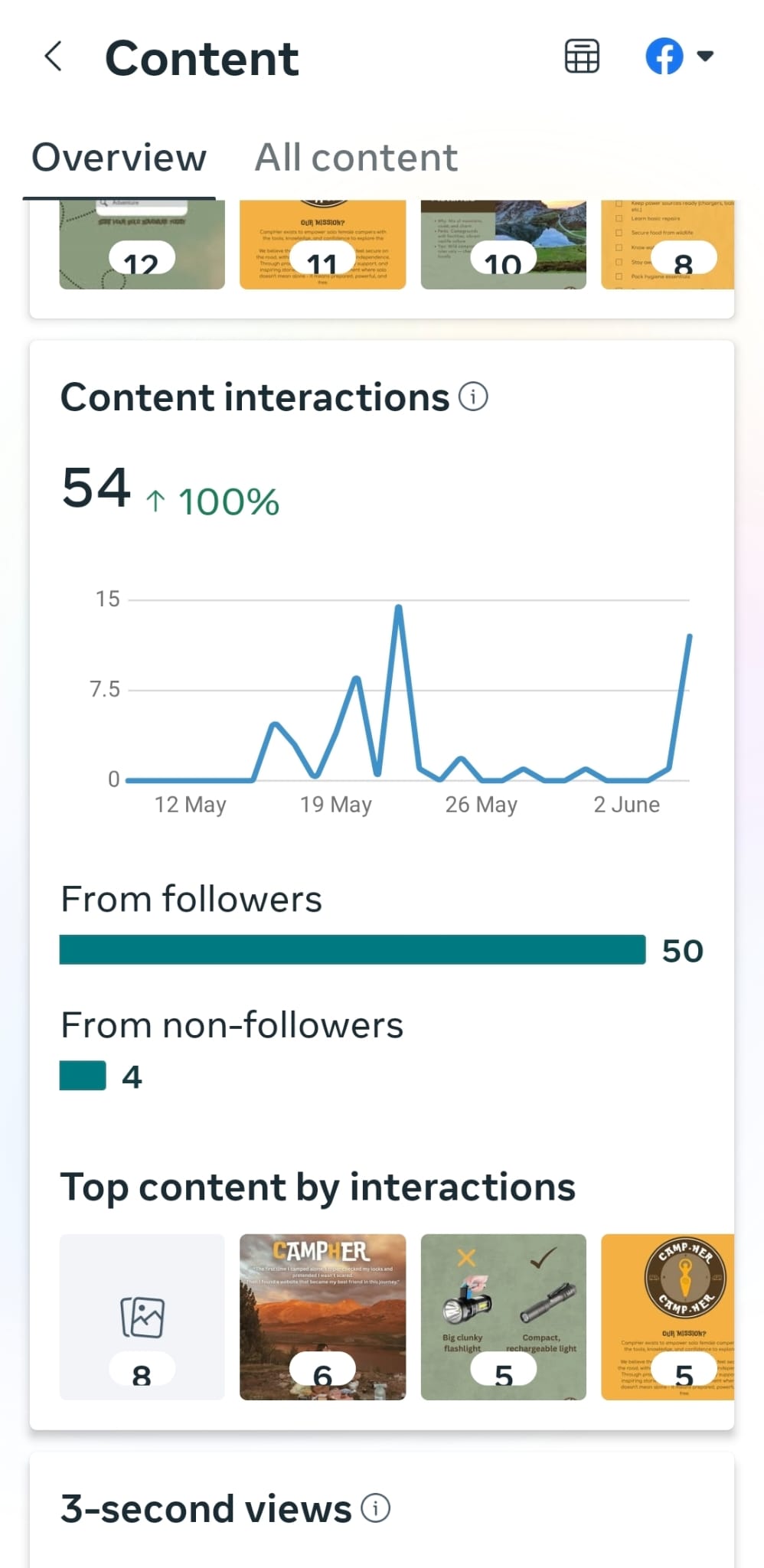Image resolution: width=764 pixels, height=1568 pixels.
Task: Switch to the All content tab
Action: click(x=356, y=158)
